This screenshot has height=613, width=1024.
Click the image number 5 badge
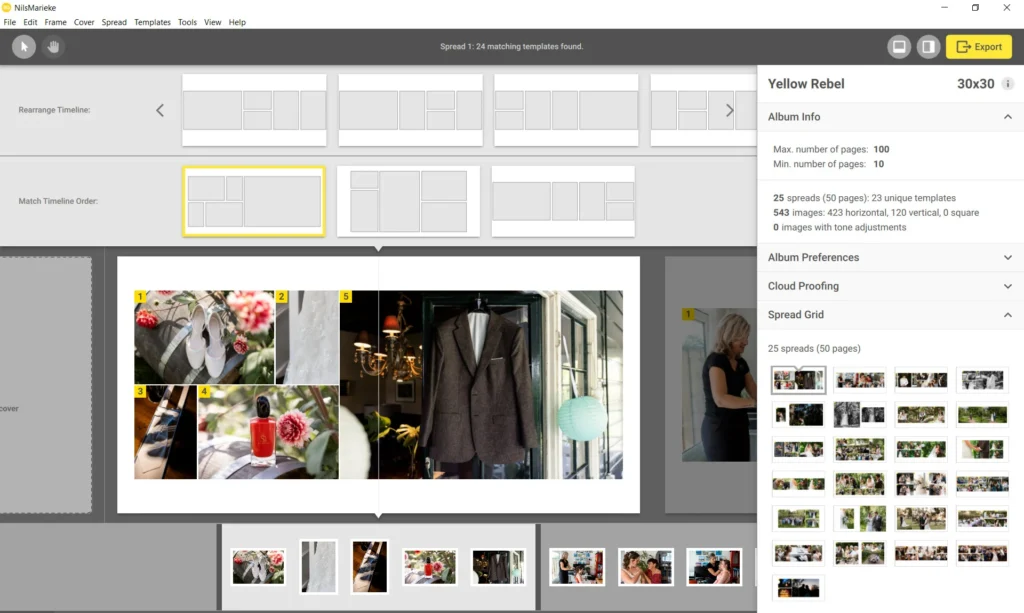[x=346, y=297]
